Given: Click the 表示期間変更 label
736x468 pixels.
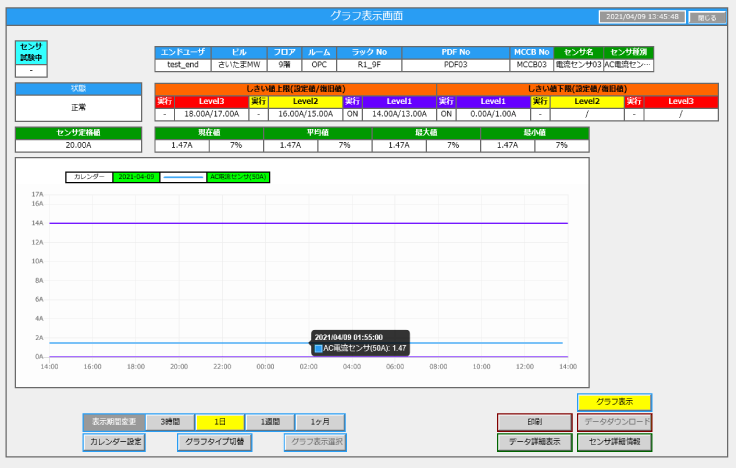Looking at the screenshot, I should [x=114, y=422].
